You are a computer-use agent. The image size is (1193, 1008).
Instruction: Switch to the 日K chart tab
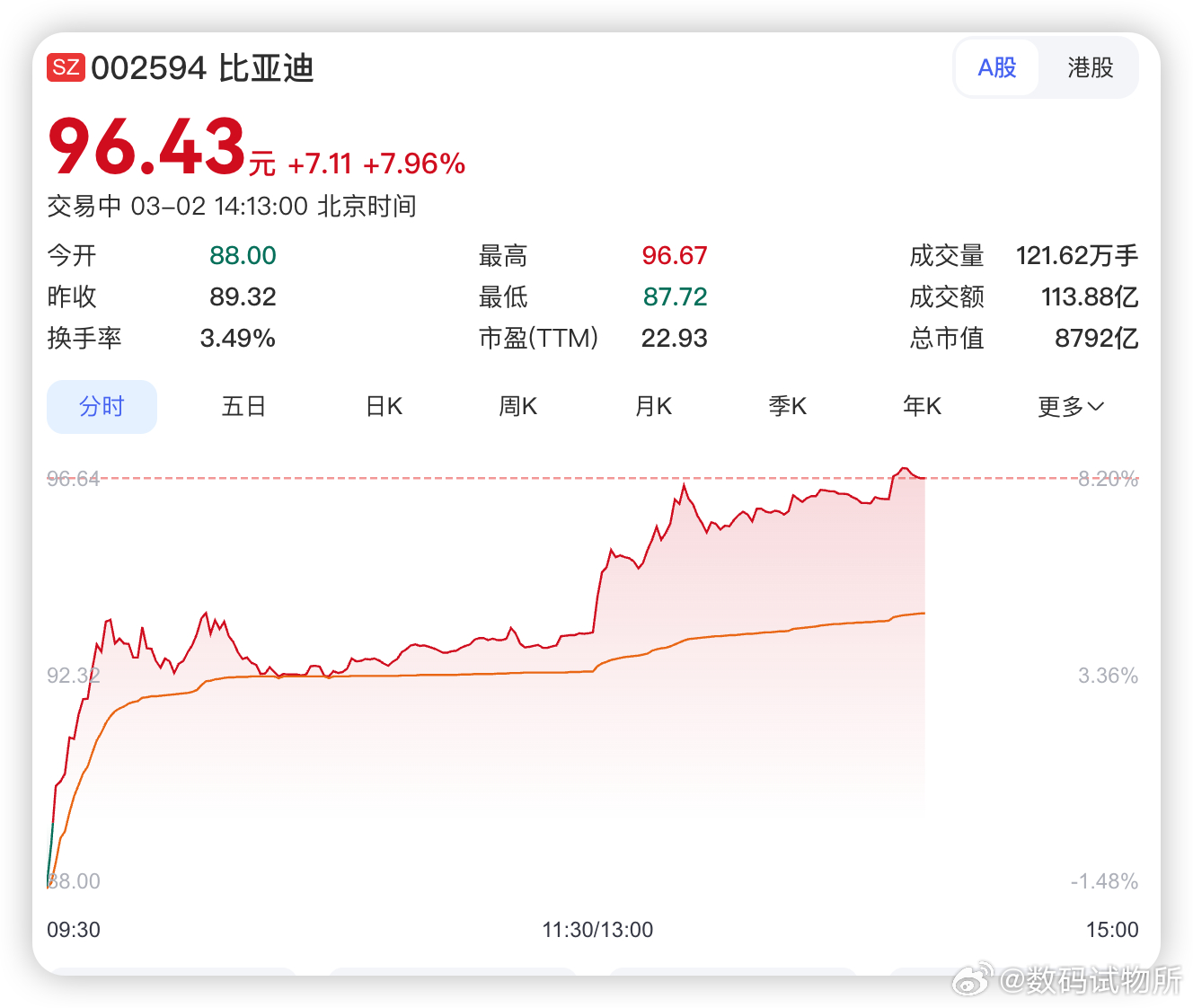[x=384, y=407]
